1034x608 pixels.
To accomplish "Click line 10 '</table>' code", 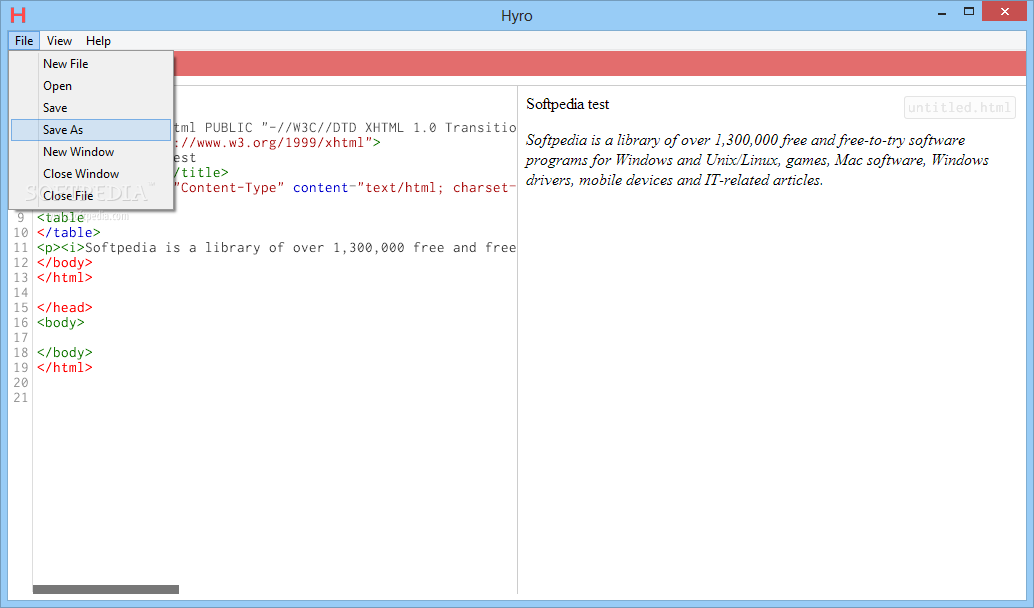I will click(x=69, y=233).
